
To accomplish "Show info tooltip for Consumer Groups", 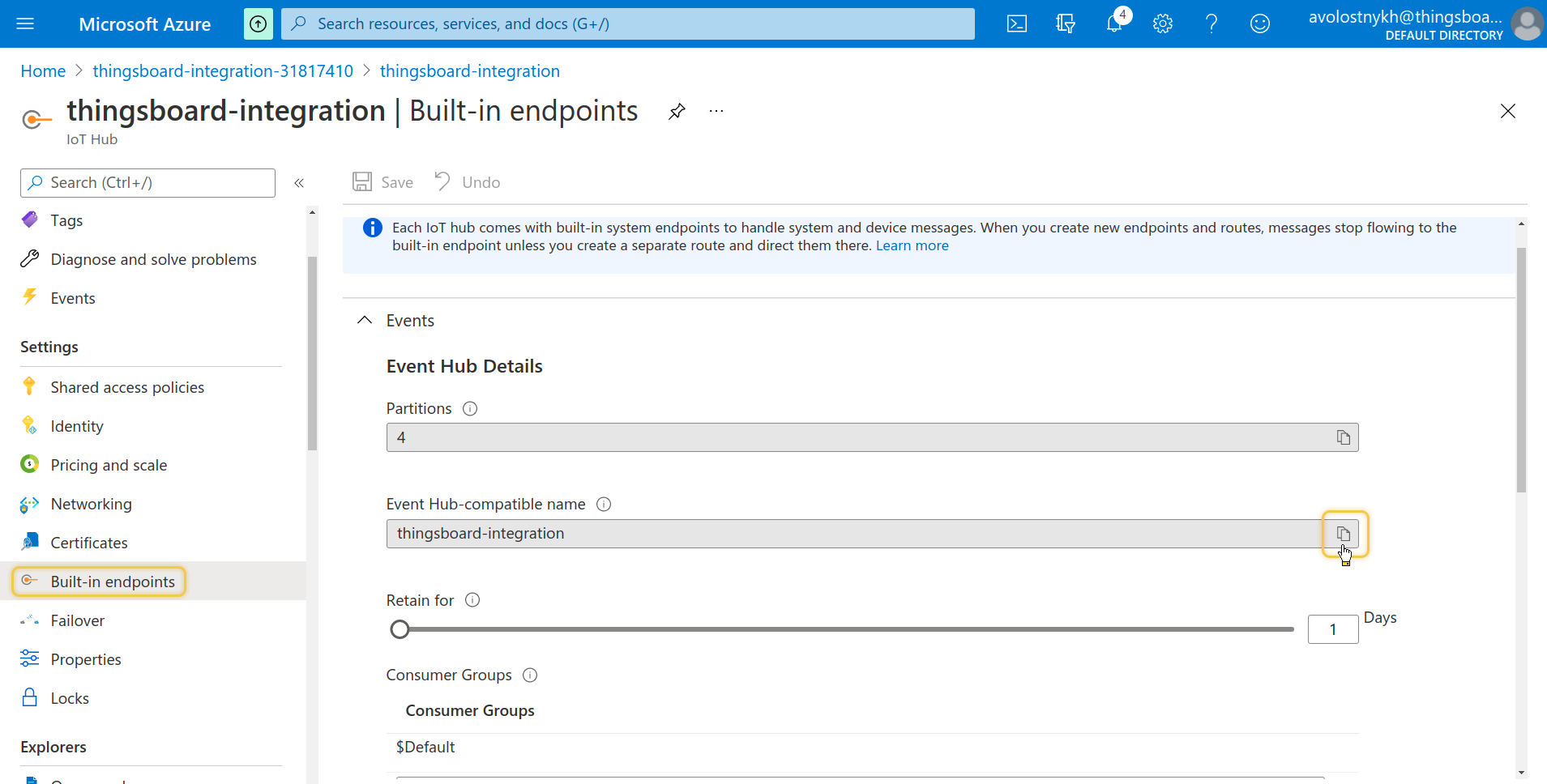I will click(x=530, y=675).
